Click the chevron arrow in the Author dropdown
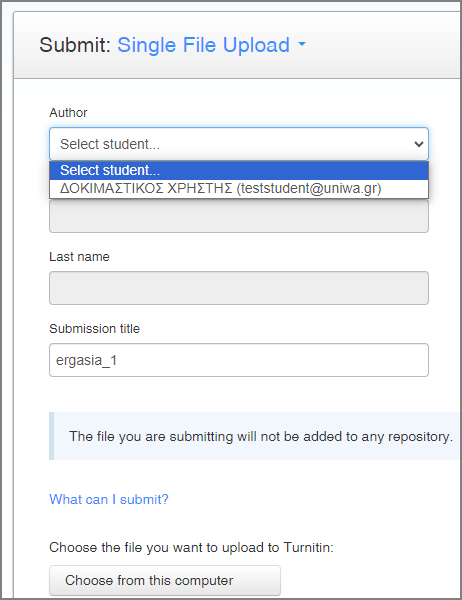462x600 pixels. click(x=419, y=144)
